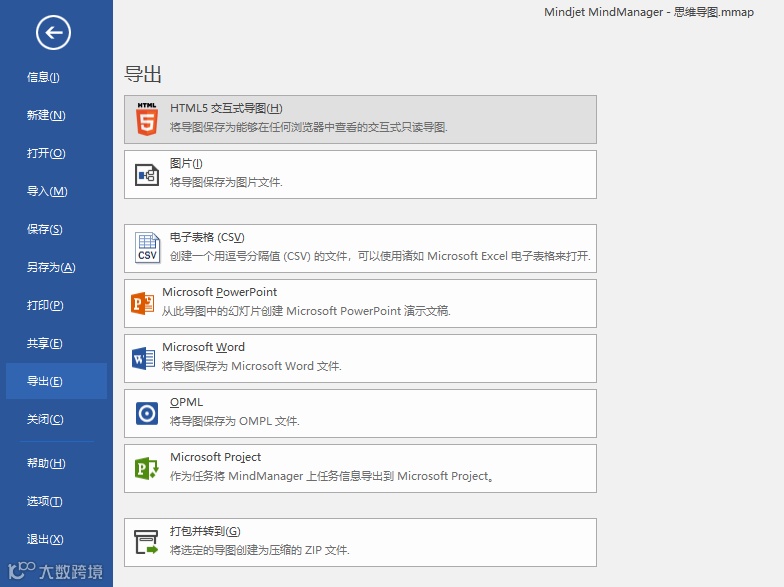Select 新建(N) in the sidebar
Viewport: 784px width, 587px height.
[x=46, y=115]
